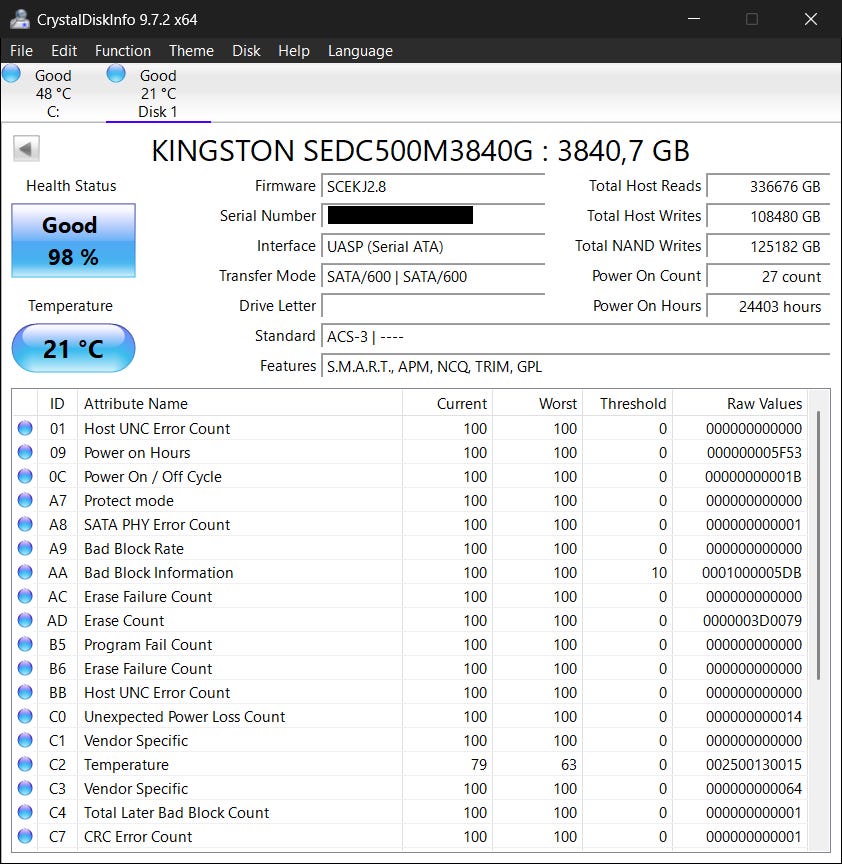This screenshot has width=842, height=864.
Task: Click the 21 °C temperature button
Action: point(73,349)
